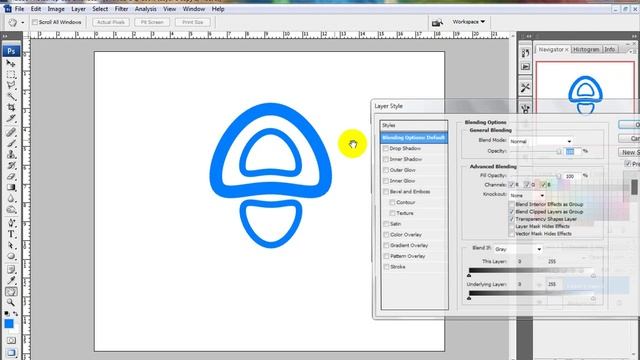640x360 pixels.
Task: Select the Ellipse shape tool
Action: [11, 256]
